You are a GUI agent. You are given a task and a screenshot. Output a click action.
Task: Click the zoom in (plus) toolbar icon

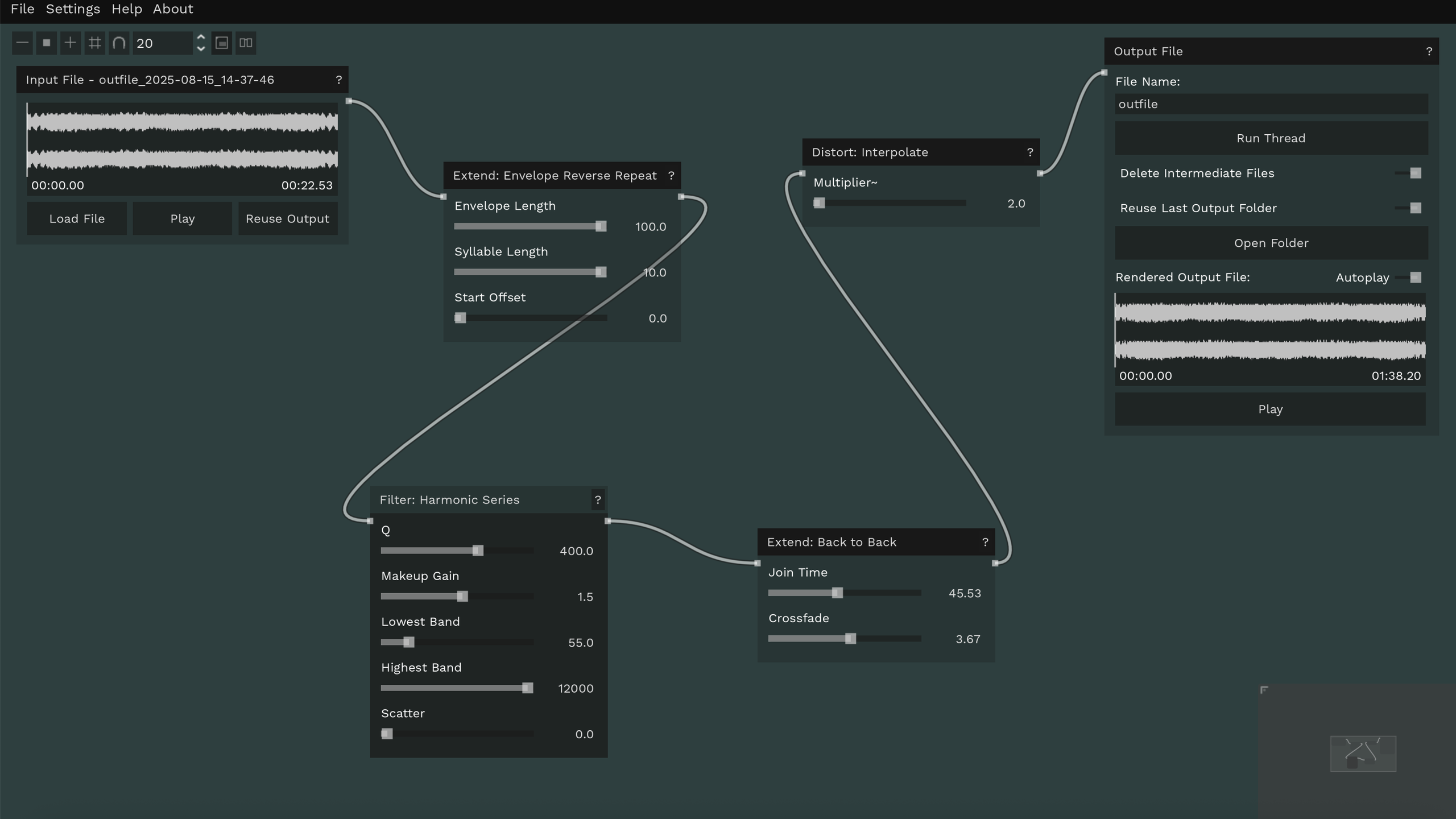point(71,43)
